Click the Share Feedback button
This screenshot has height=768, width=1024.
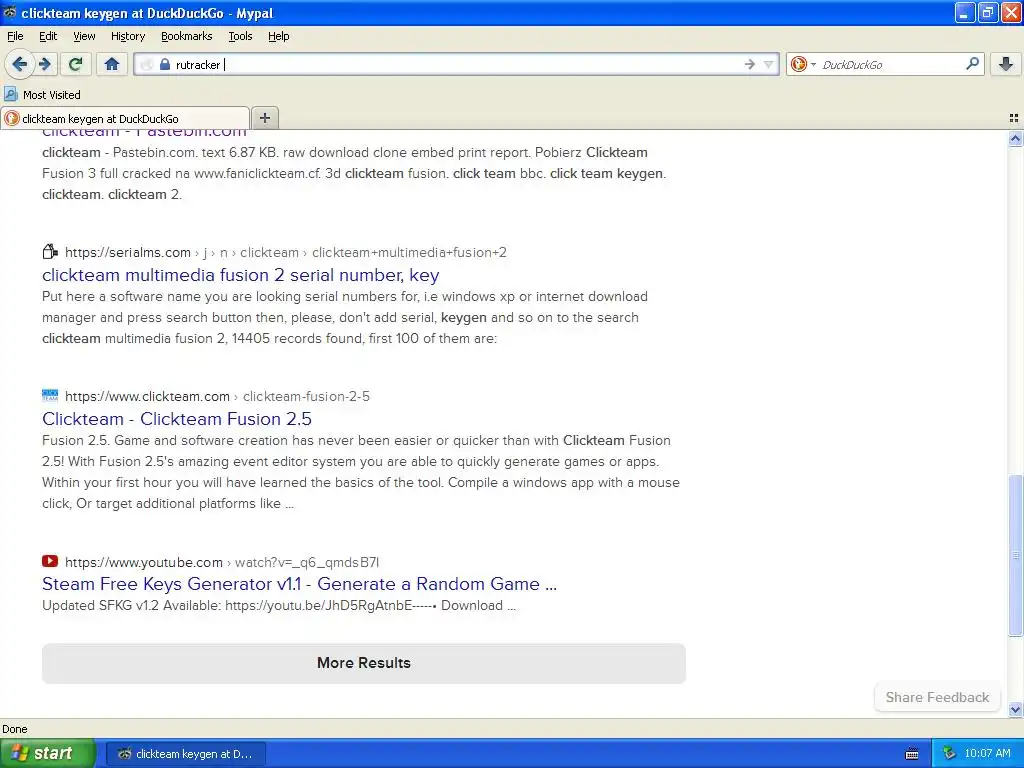click(937, 697)
